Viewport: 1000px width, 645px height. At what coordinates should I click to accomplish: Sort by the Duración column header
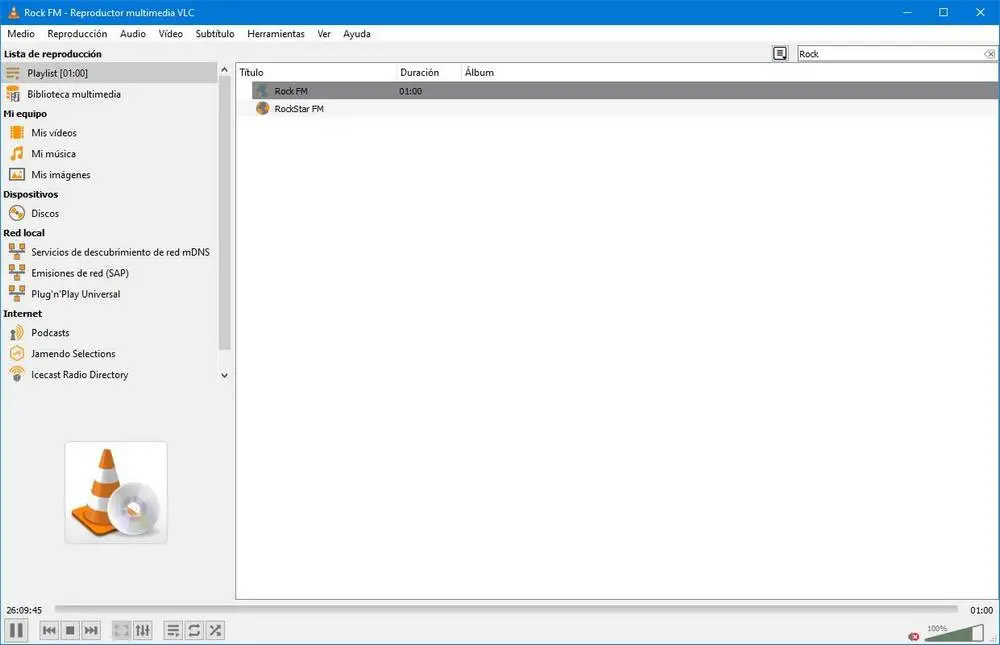click(429, 73)
